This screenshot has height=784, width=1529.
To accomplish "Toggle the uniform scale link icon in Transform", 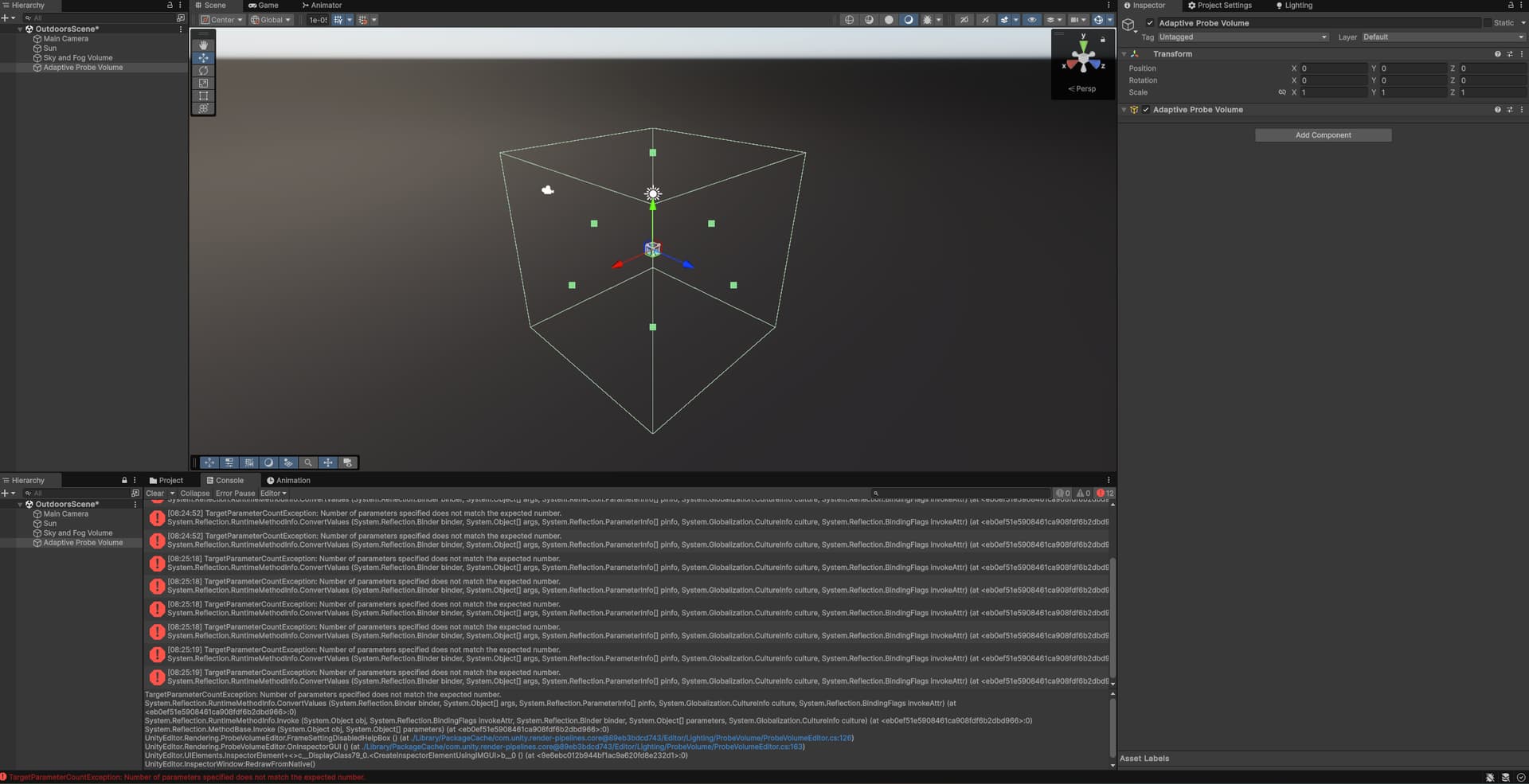I will [x=1282, y=92].
